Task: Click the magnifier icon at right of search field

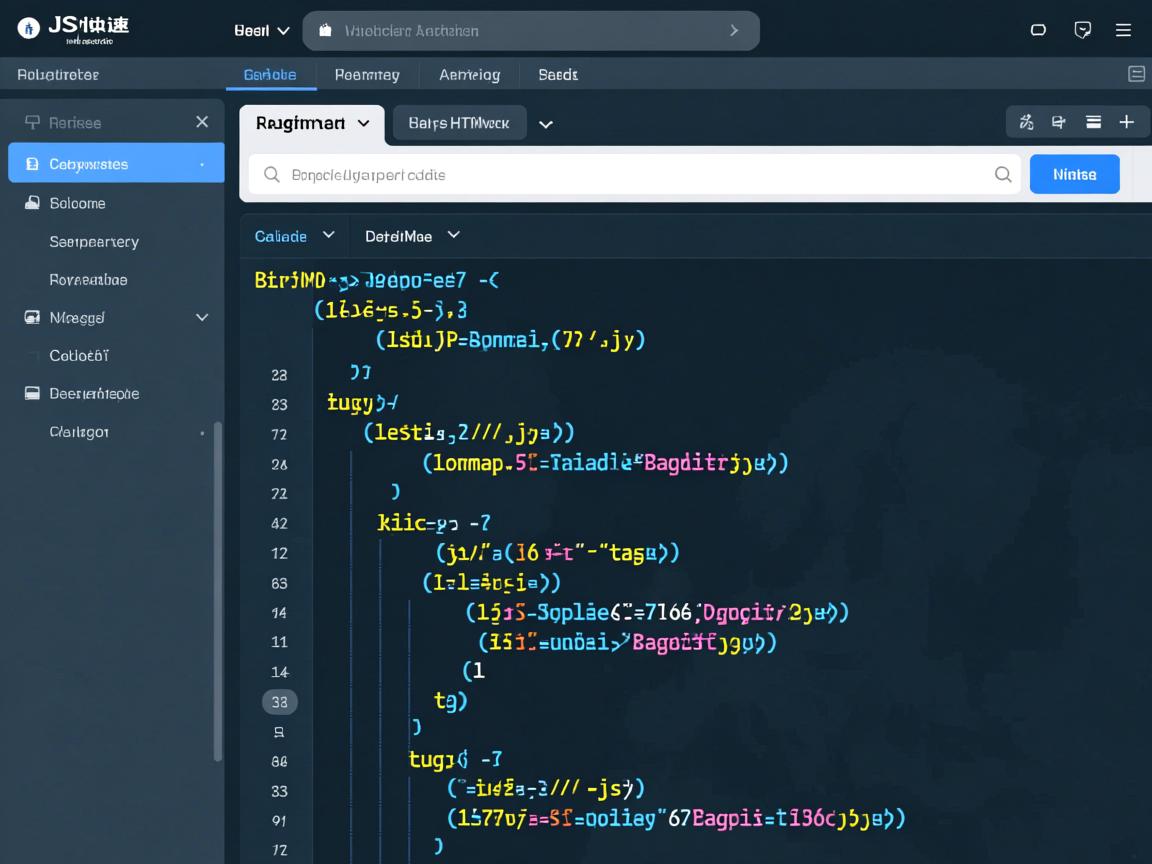Action: 1003,174
